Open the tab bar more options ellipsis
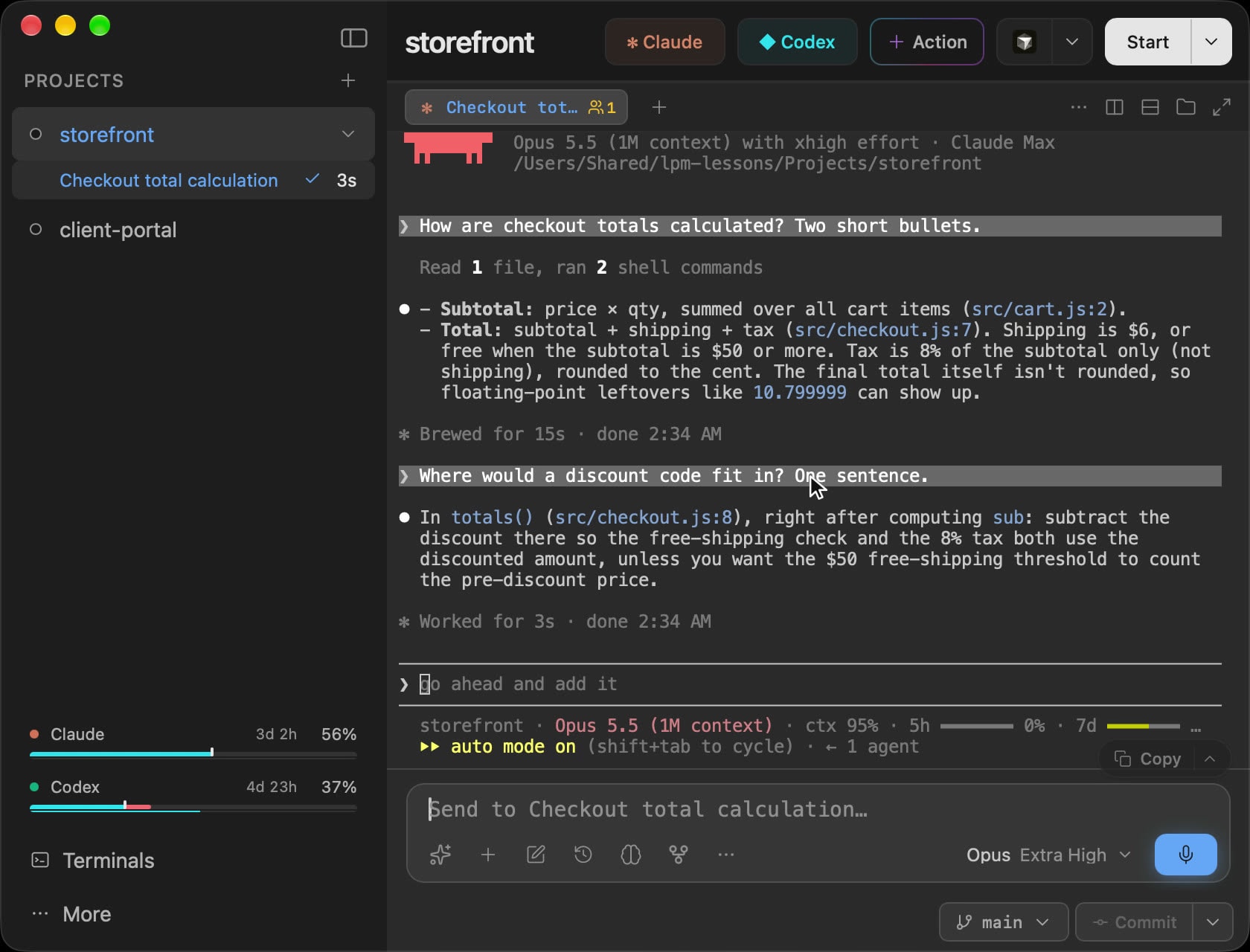The width and height of the screenshot is (1250, 952). pos(1078,108)
